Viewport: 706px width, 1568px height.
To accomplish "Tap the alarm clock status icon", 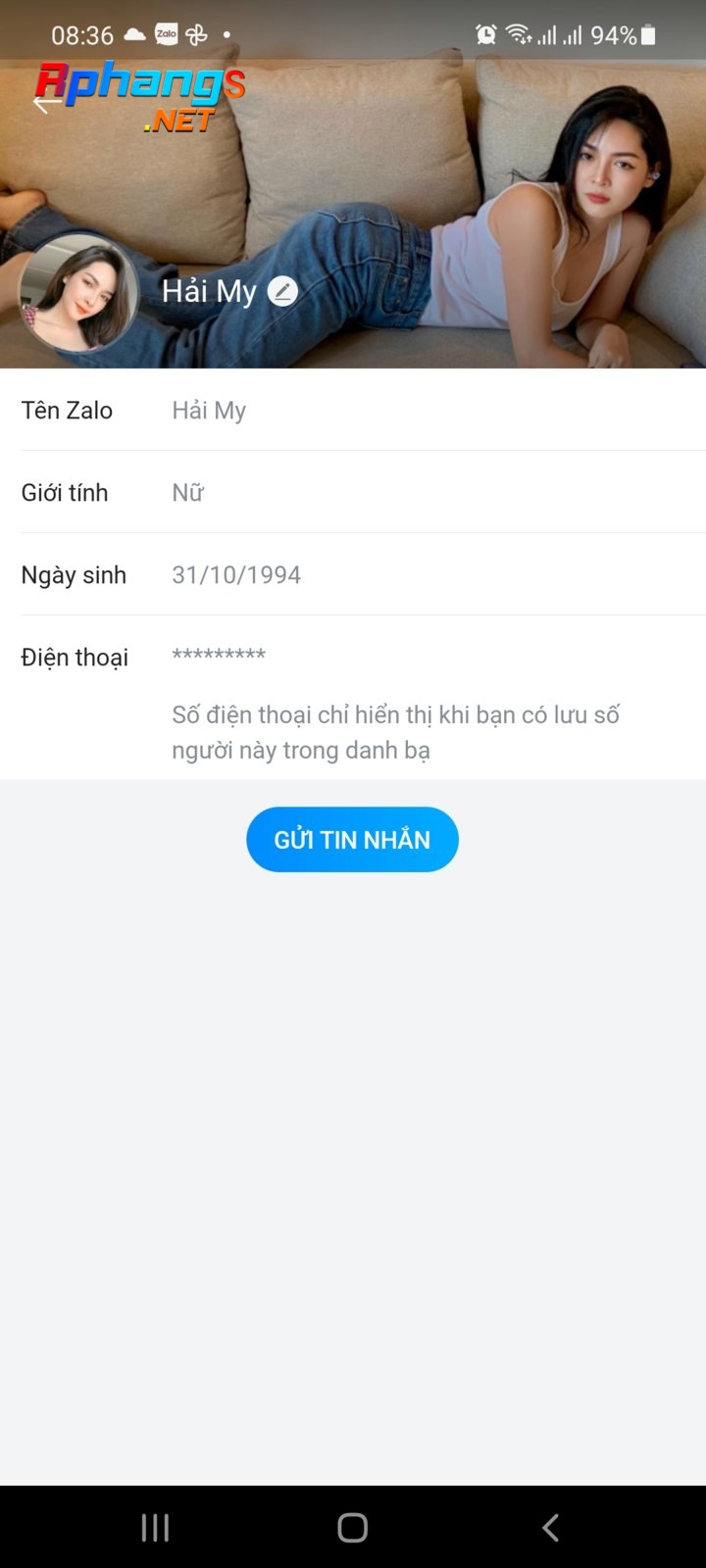I will [485, 35].
